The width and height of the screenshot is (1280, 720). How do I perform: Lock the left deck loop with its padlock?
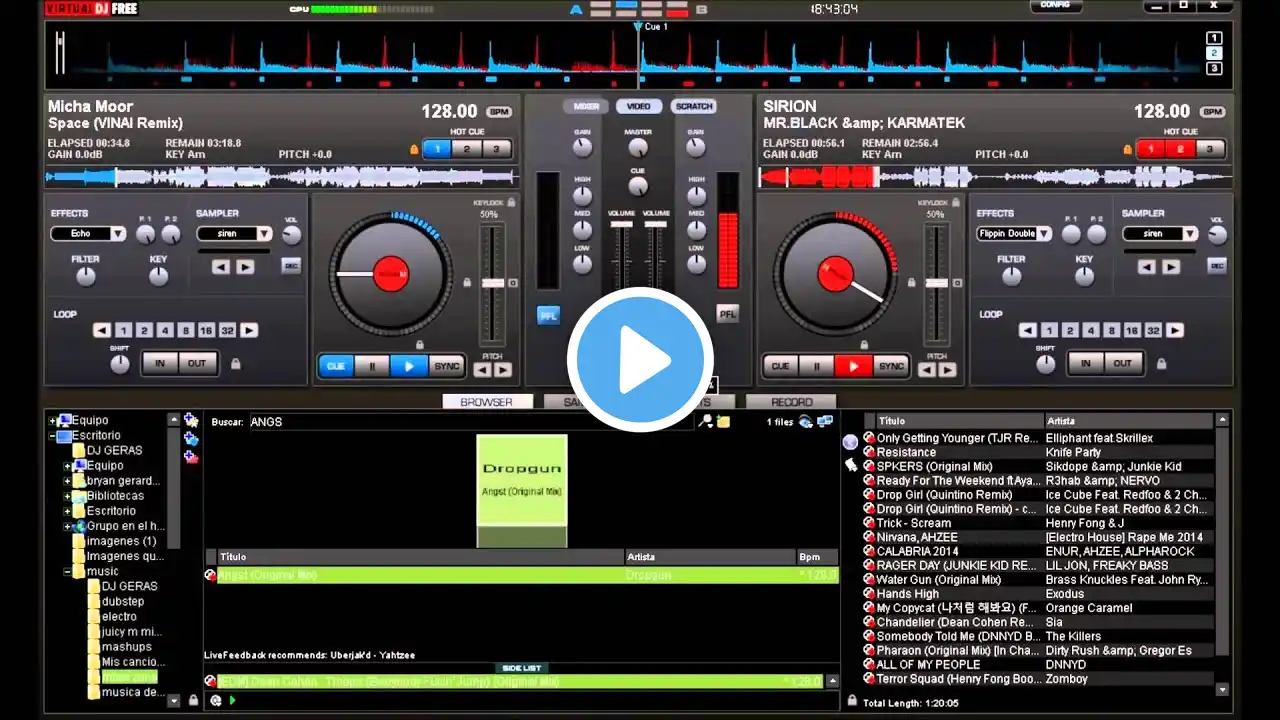tap(235, 364)
